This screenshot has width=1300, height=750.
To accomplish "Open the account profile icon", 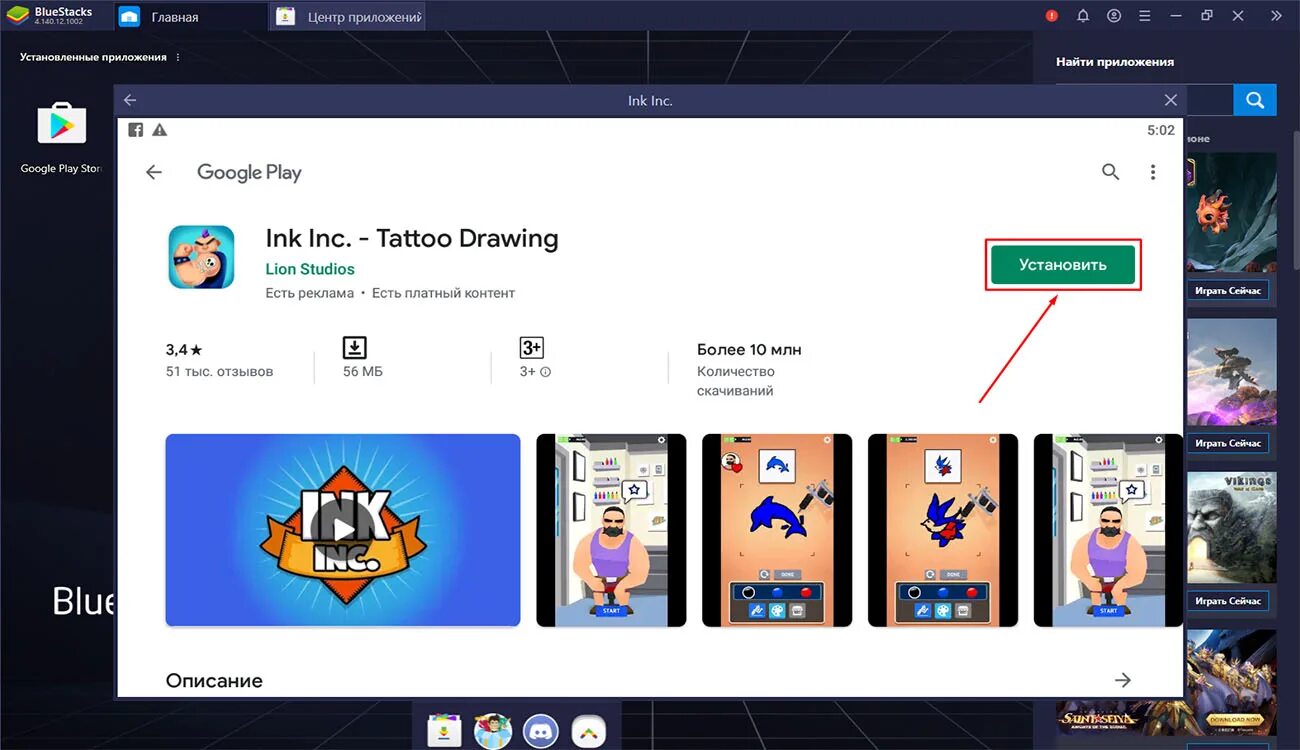I will [x=1114, y=16].
